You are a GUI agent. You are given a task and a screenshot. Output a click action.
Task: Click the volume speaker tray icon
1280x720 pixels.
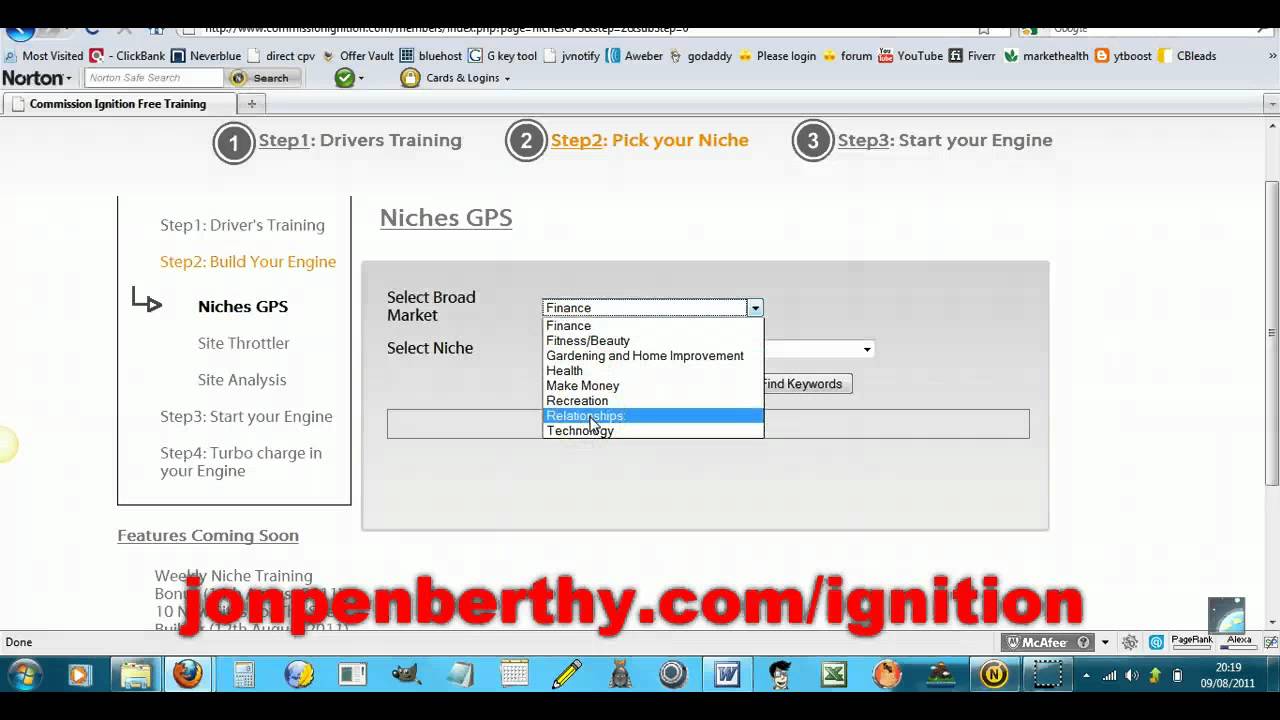(x=1132, y=676)
